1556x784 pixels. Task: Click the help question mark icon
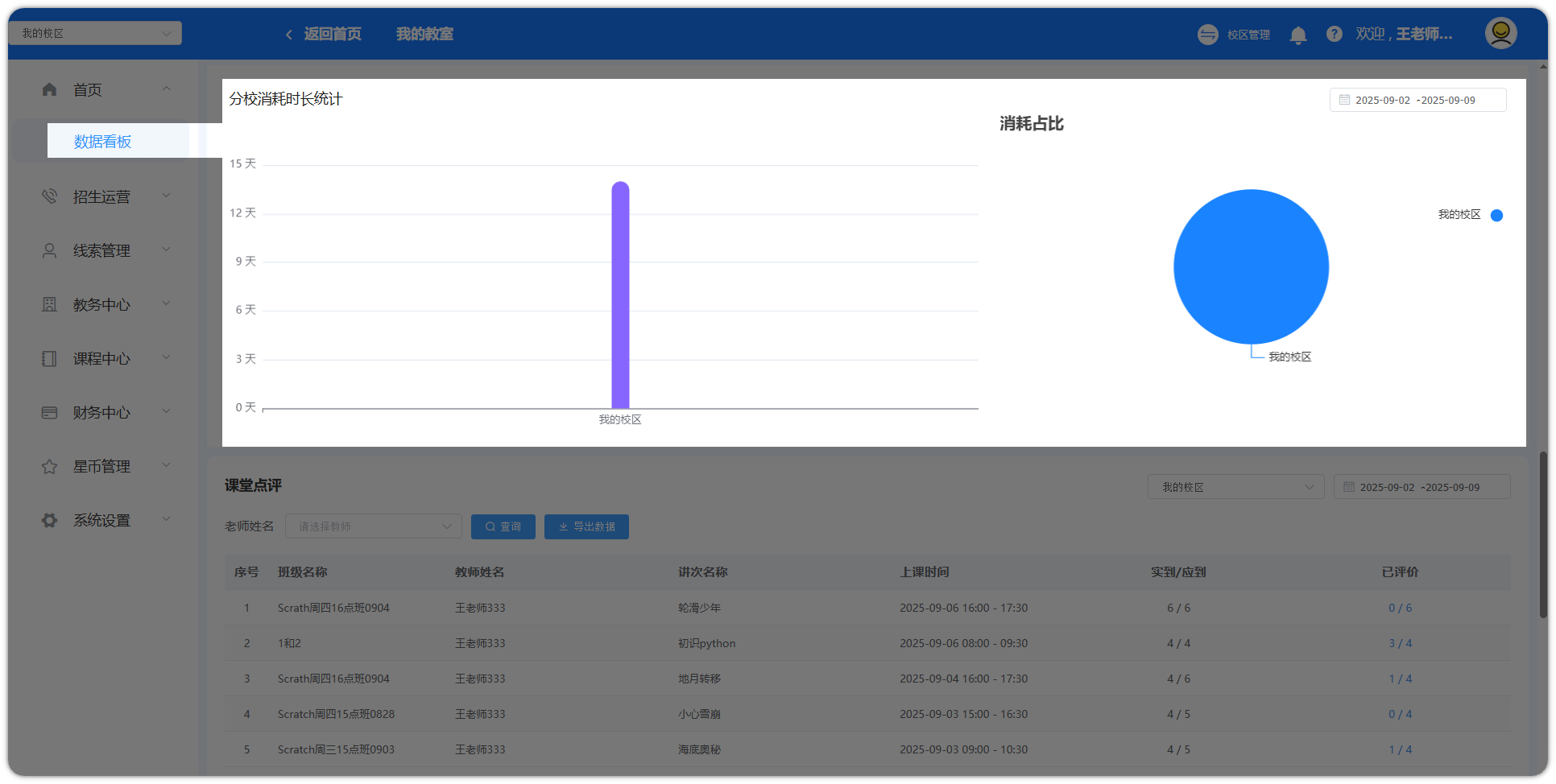point(1335,34)
